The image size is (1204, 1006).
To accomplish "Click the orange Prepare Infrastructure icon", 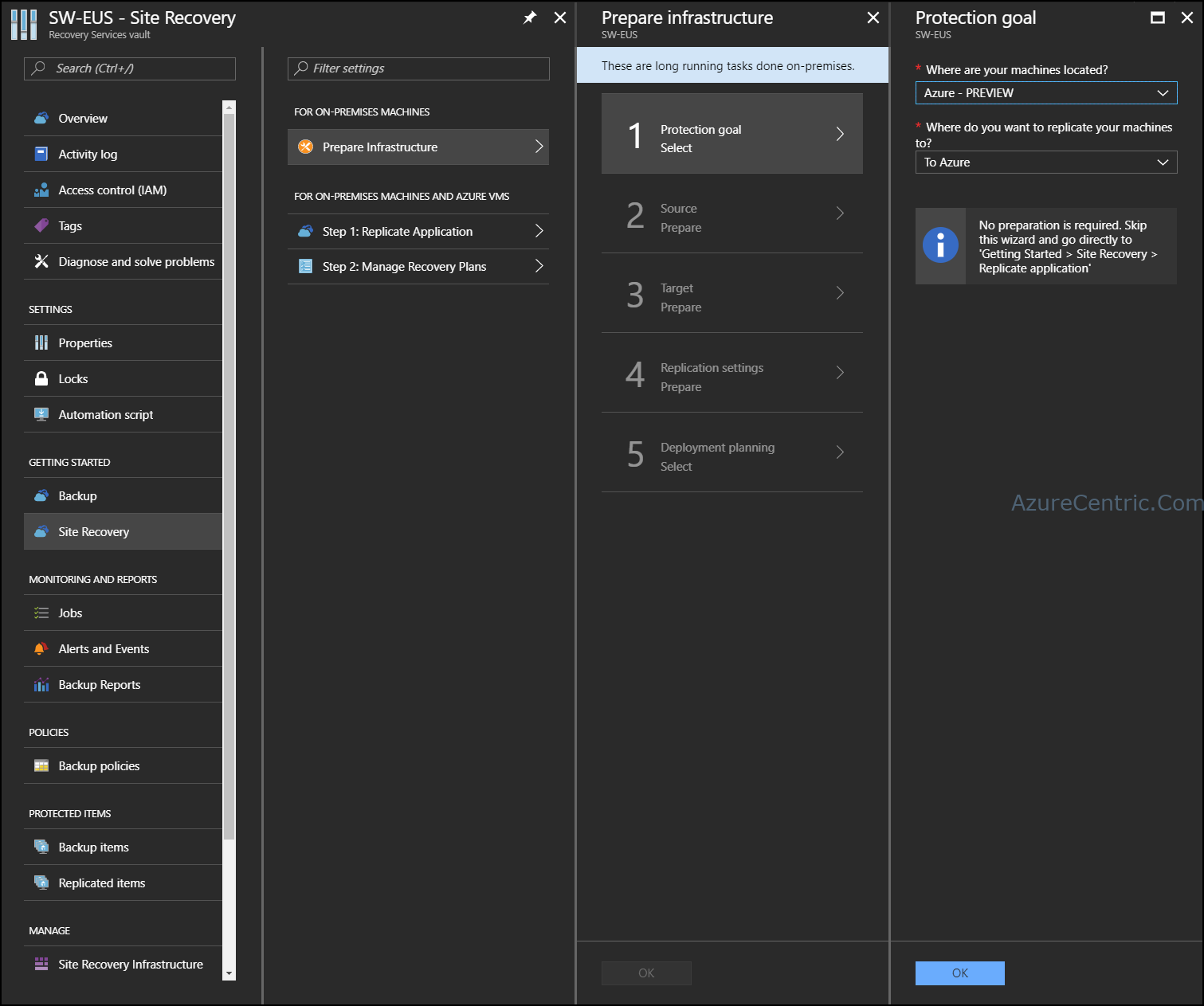I will point(305,147).
